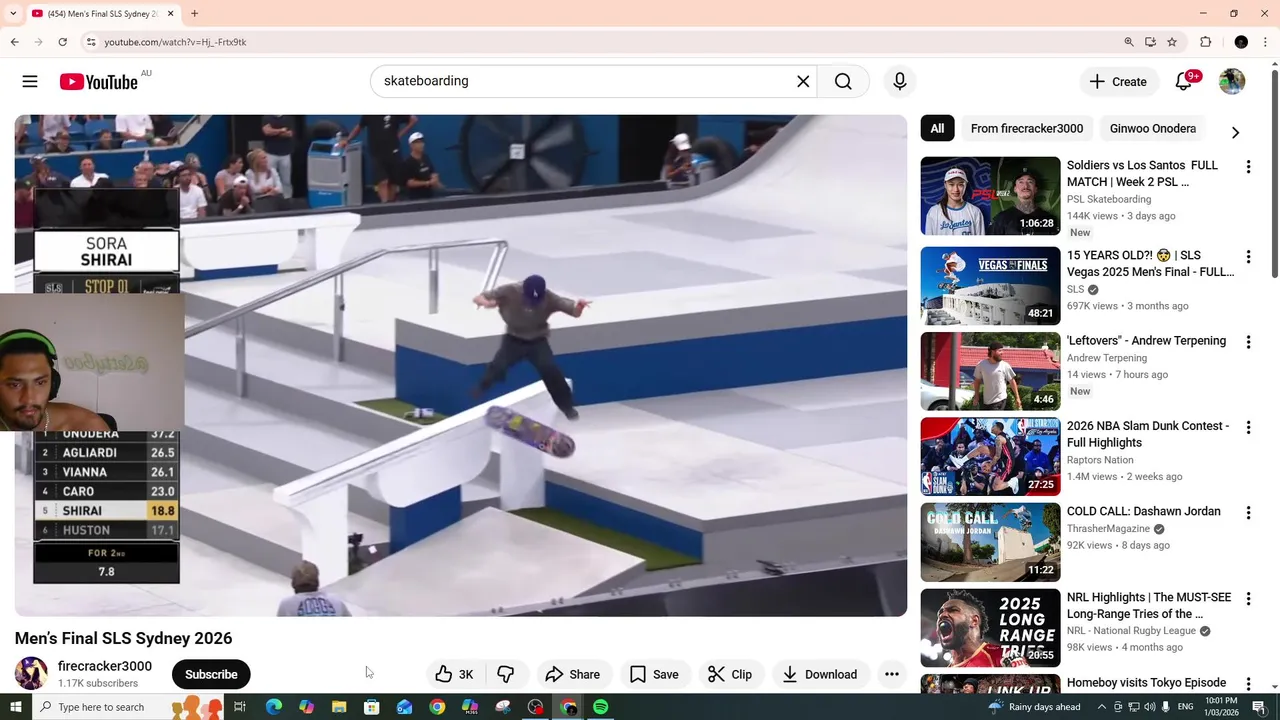Screen dimensions: 1280x720
Task: Open Microsoft Edge from the taskbar
Action: pos(273,707)
